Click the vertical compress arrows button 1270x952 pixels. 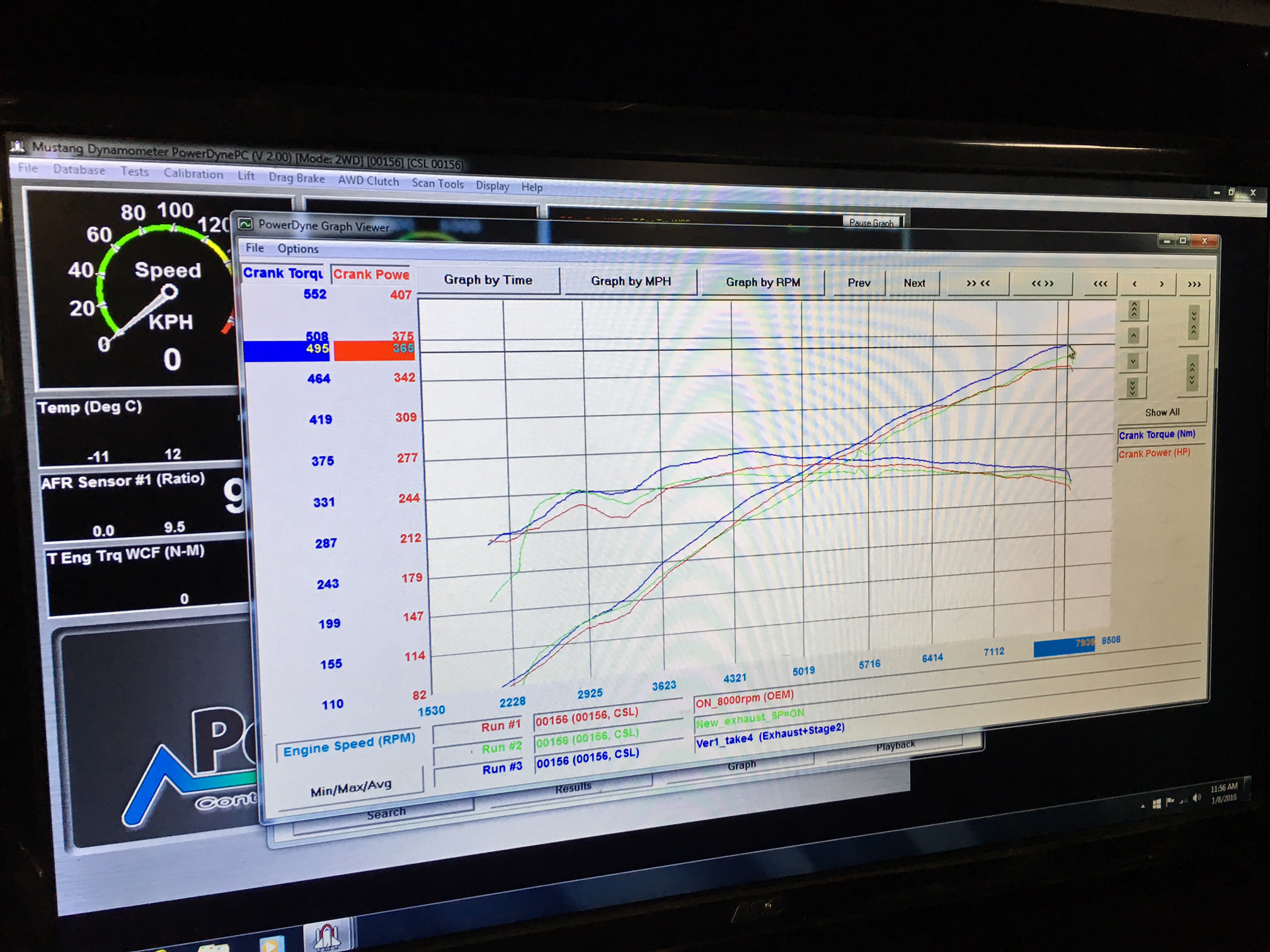click(1193, 323)
